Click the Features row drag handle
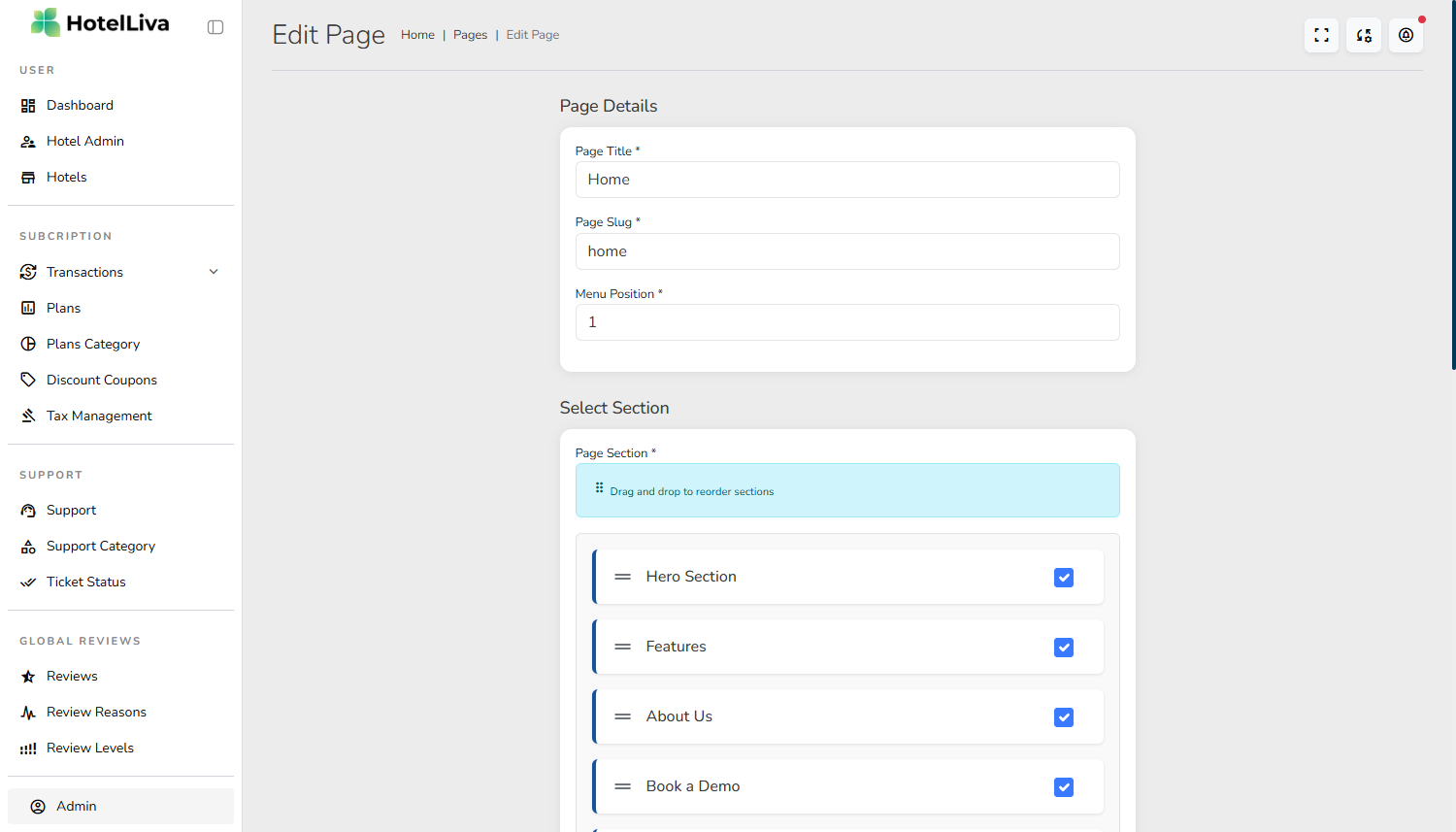This screenshot has height=832, width=1456. click(x=623, y=647)
